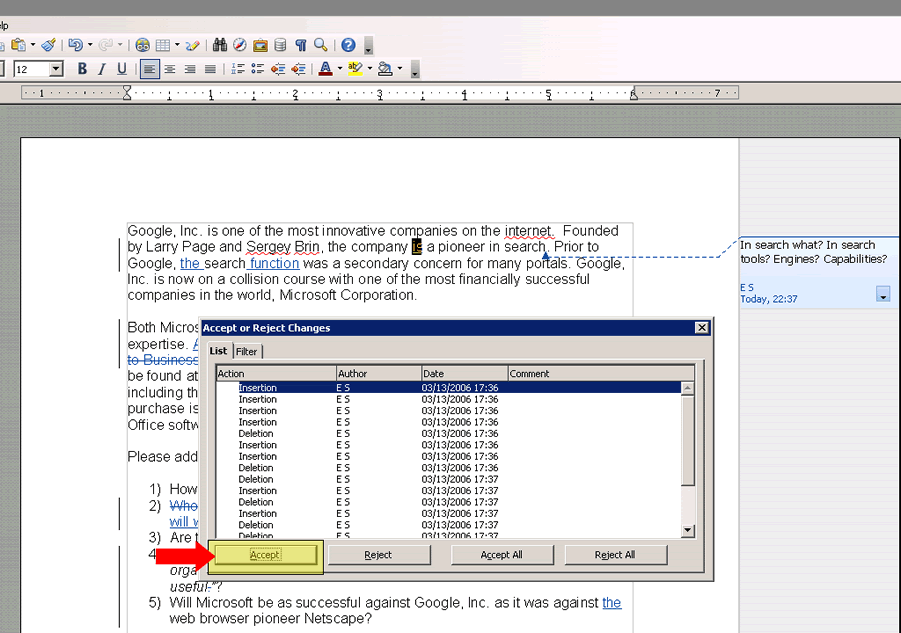Toggle Italic formatting
The image size is (901, 633).
pos(102,69)
